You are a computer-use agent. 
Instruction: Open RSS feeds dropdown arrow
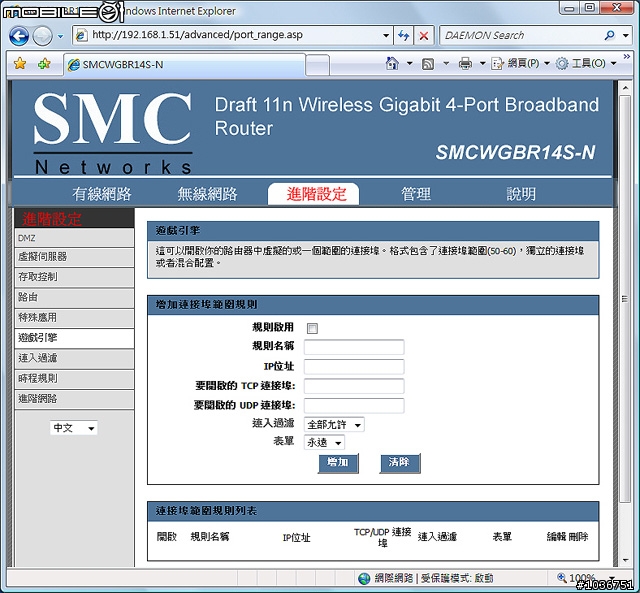click(446, 64)
